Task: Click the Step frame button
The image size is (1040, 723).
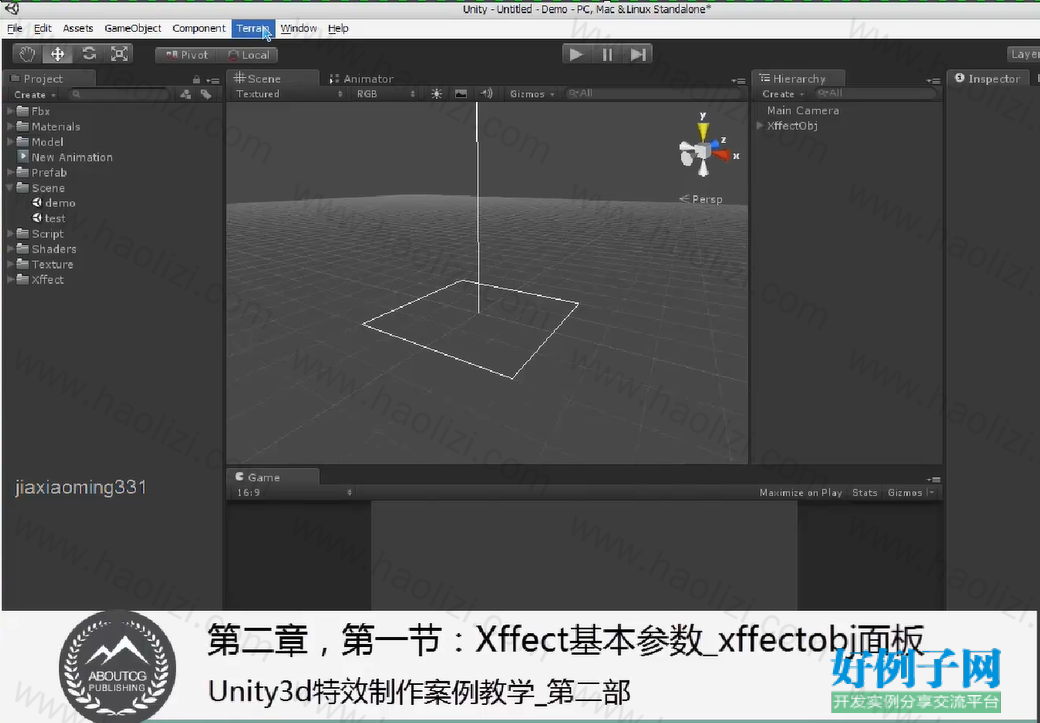Action: (638, 54)
